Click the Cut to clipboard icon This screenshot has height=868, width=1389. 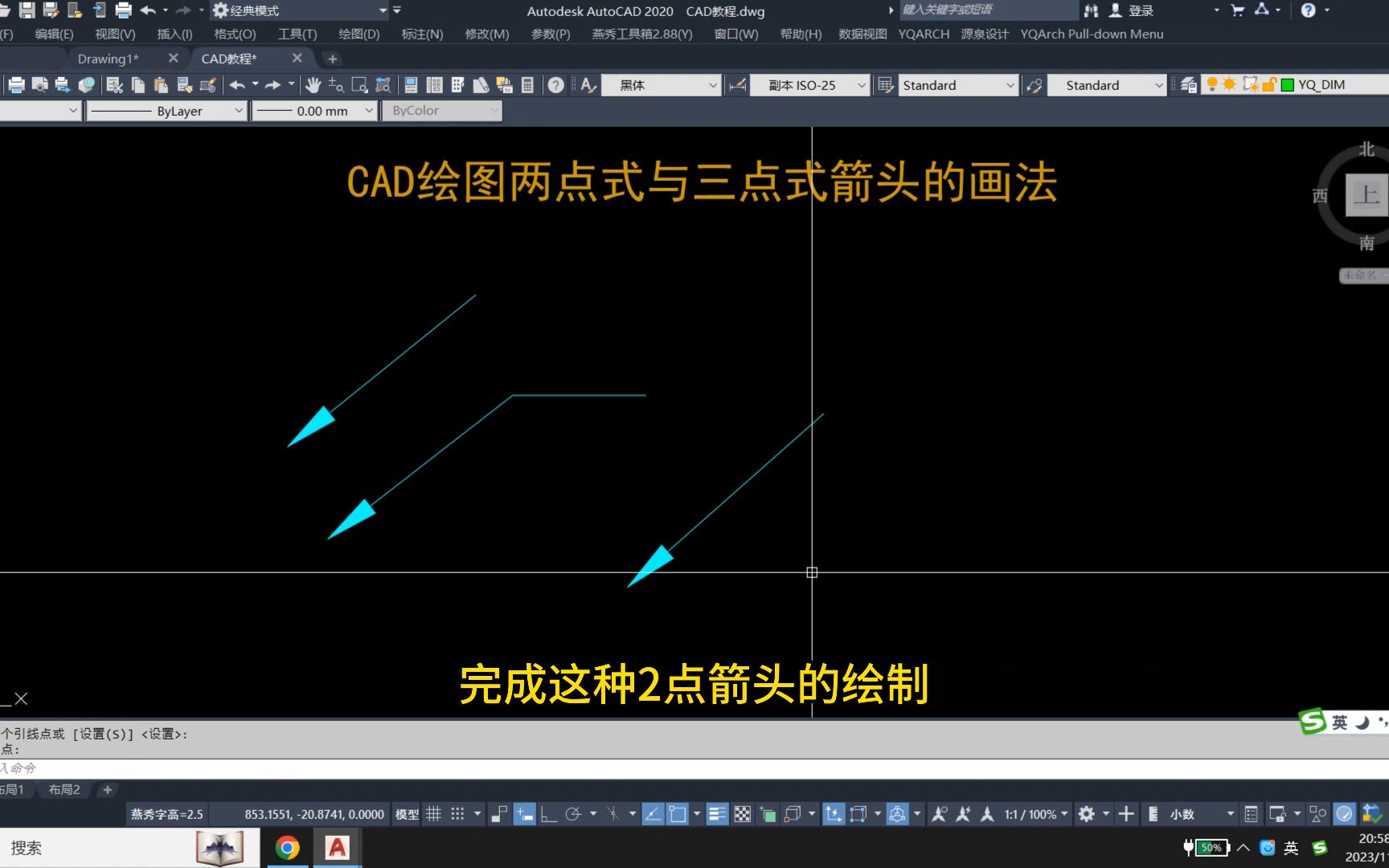point(115,85)
